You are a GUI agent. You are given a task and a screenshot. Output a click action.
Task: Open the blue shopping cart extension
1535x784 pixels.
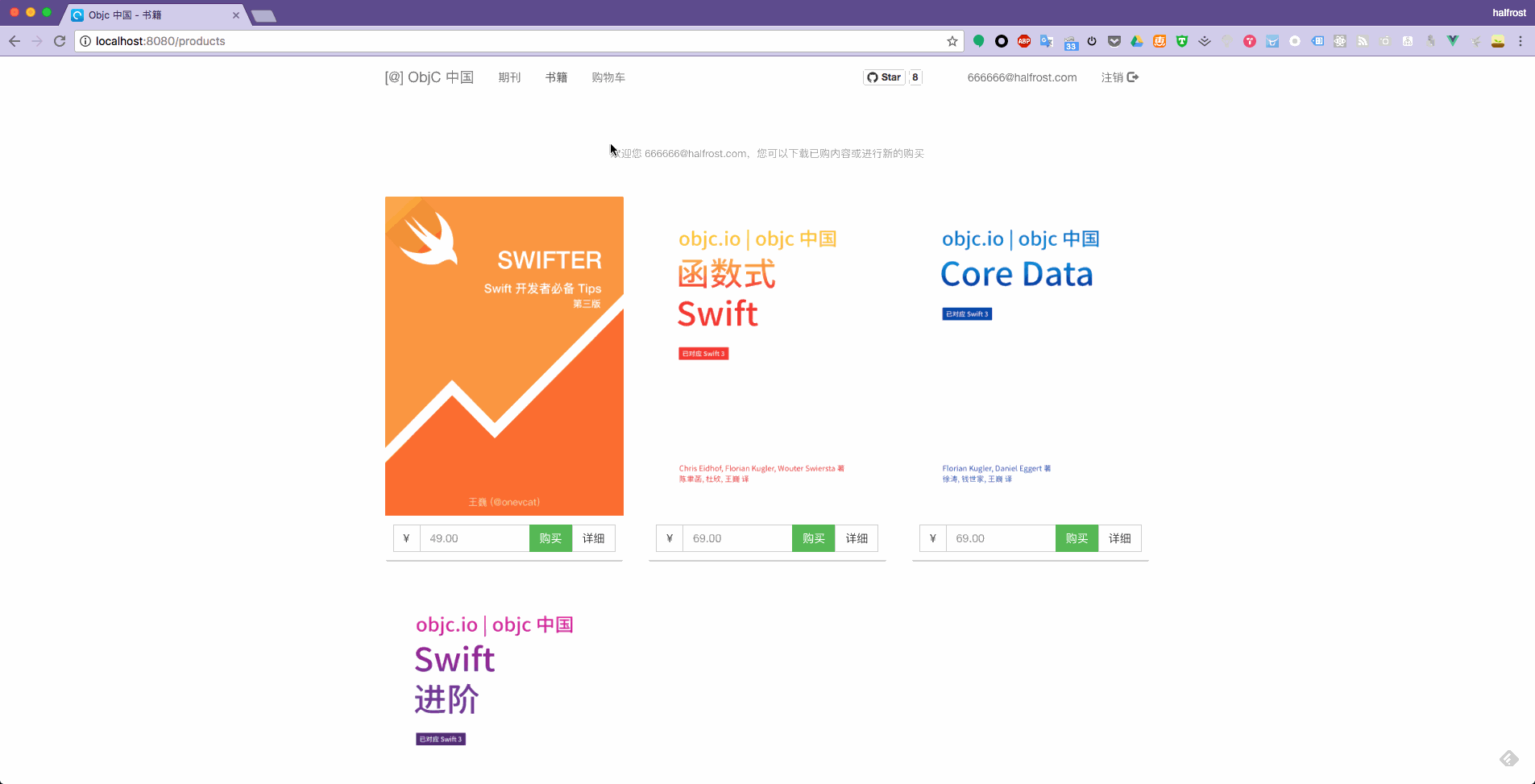tap(1272, 41)
